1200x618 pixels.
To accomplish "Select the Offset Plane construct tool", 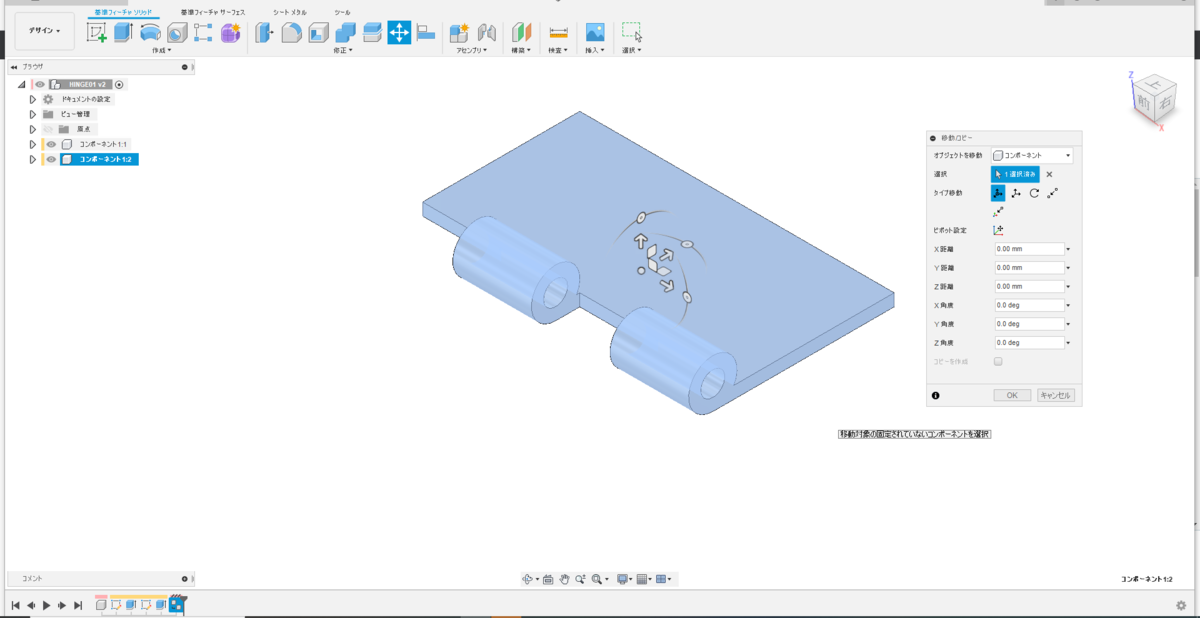I will (522, 33).
